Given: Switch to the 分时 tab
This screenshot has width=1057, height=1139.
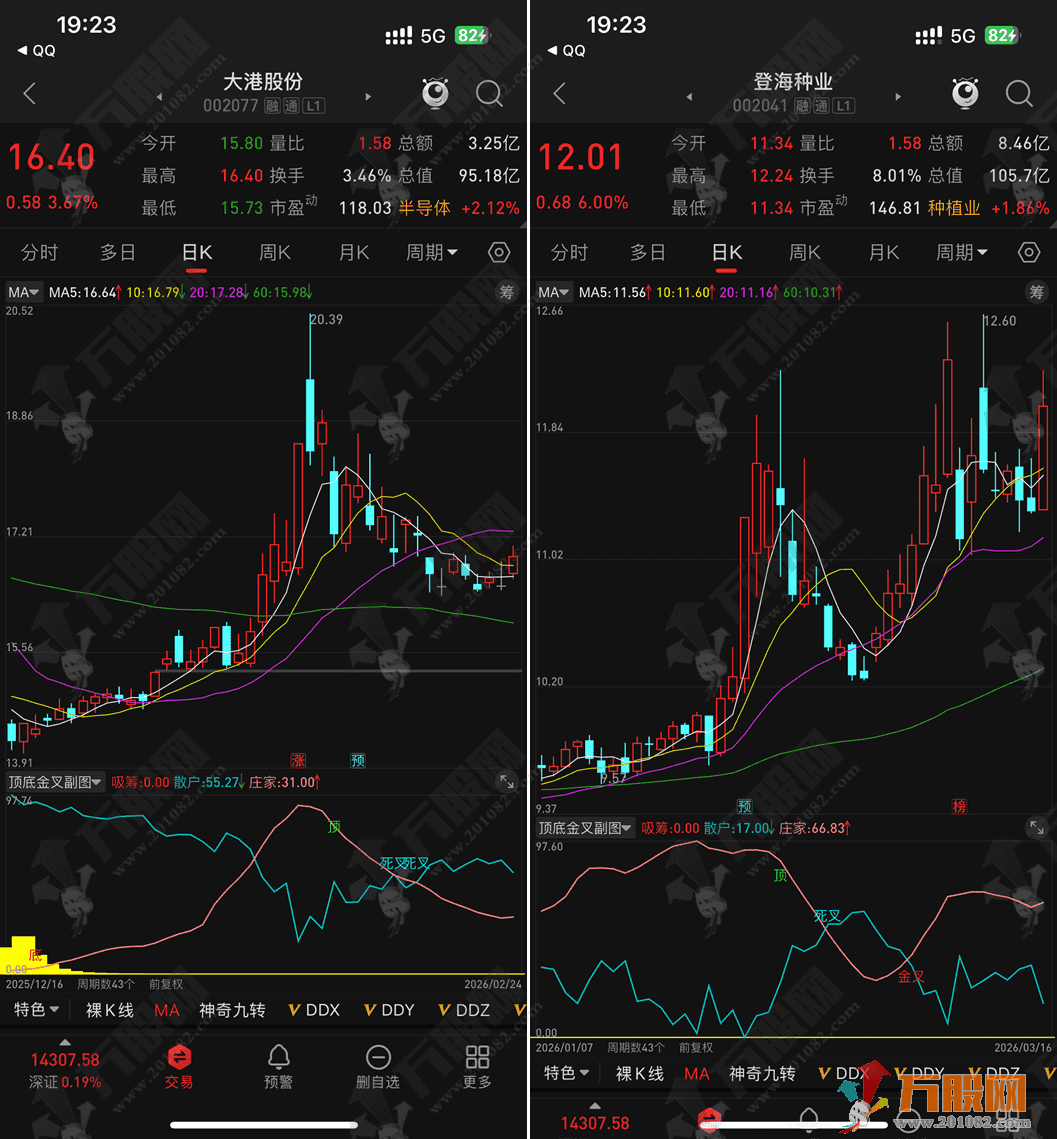Looking at the screenshot, I should click(x=38, y=252).
